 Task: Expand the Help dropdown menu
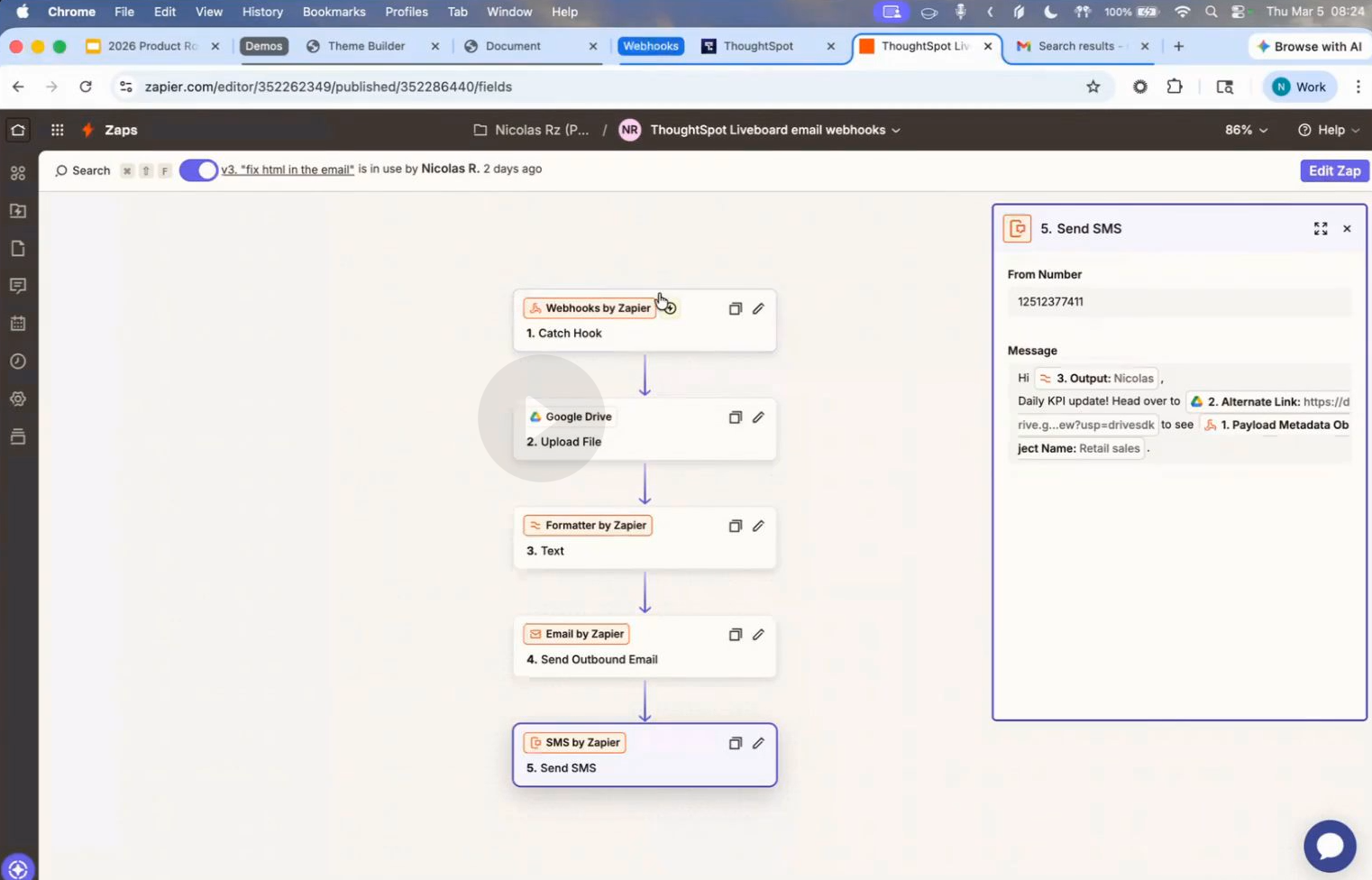(1329, 130)
